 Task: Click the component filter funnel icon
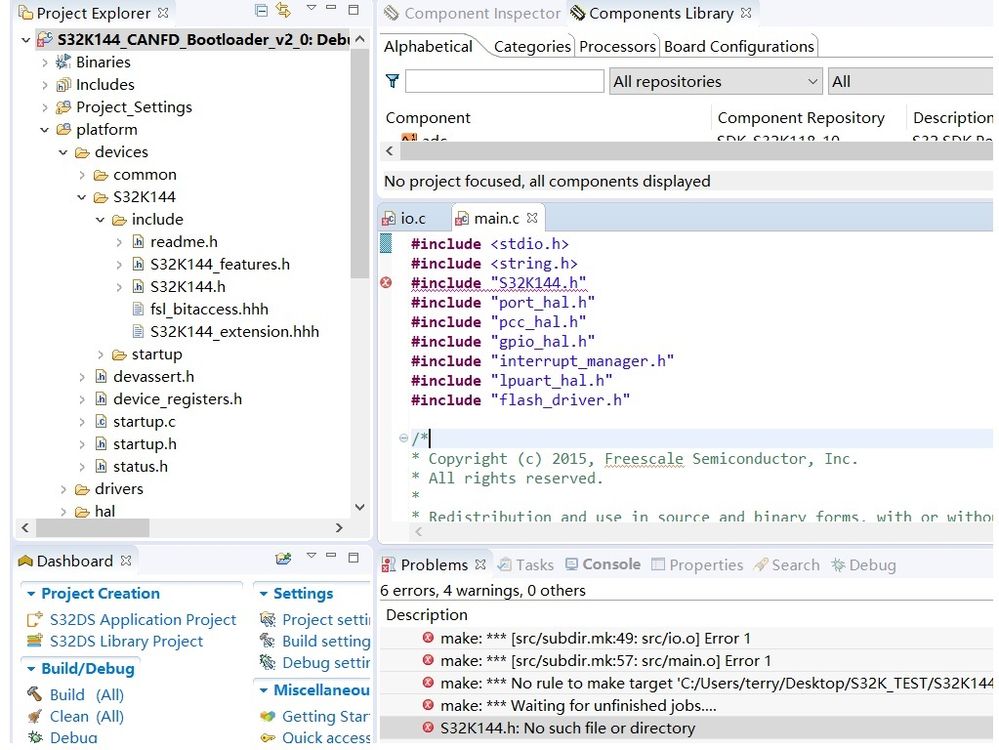click(x=392, y=81)
